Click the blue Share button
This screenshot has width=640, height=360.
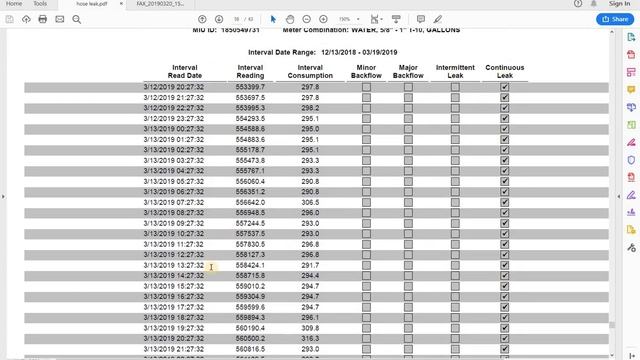click(615, 19)
